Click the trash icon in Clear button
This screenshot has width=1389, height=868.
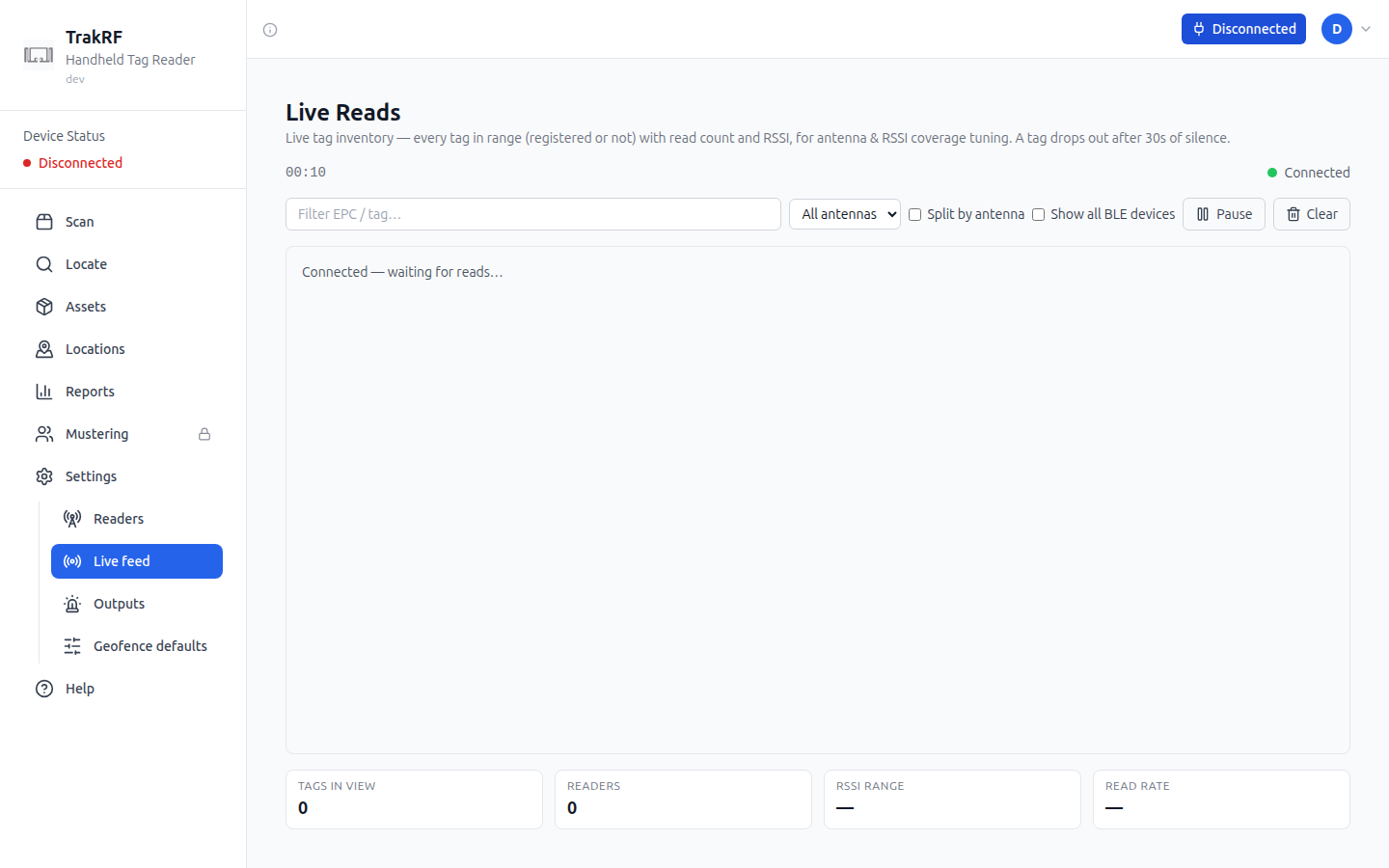(x=1294, y=214)
